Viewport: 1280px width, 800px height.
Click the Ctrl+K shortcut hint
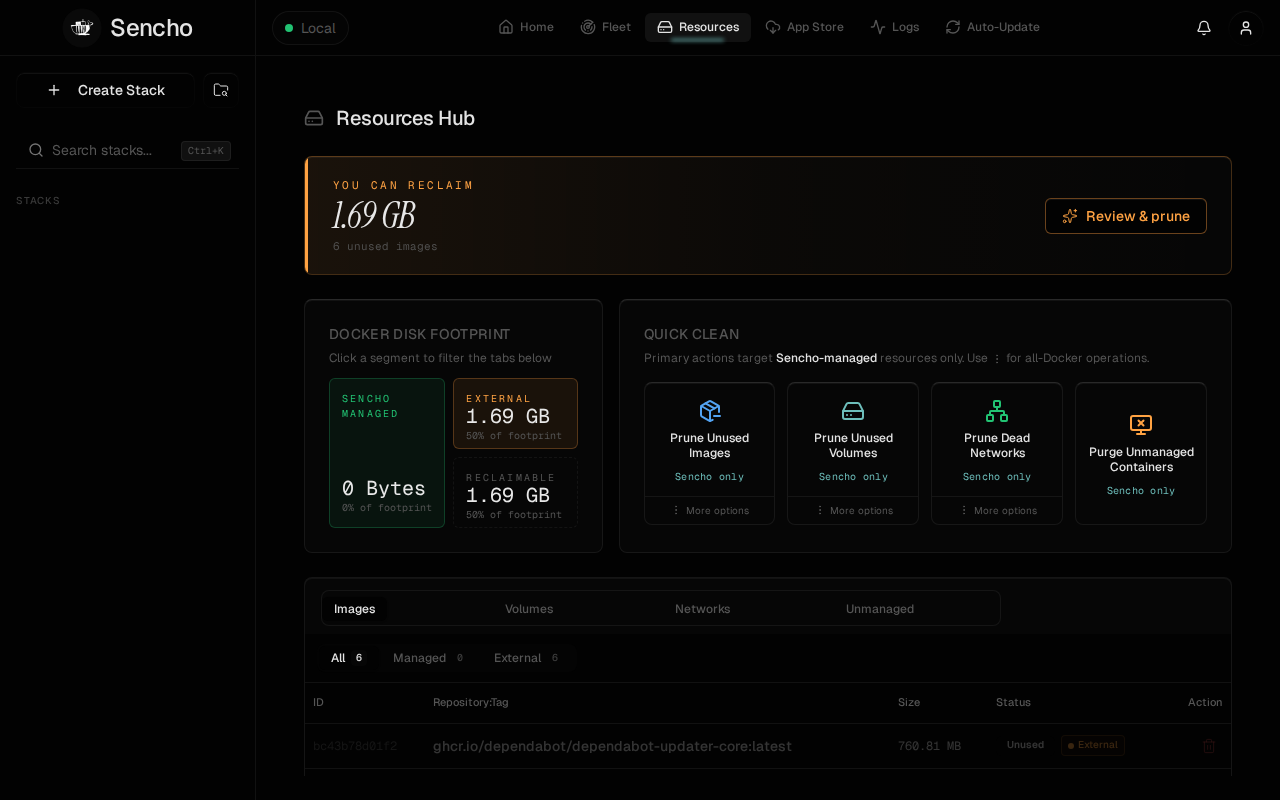point(206,151)
